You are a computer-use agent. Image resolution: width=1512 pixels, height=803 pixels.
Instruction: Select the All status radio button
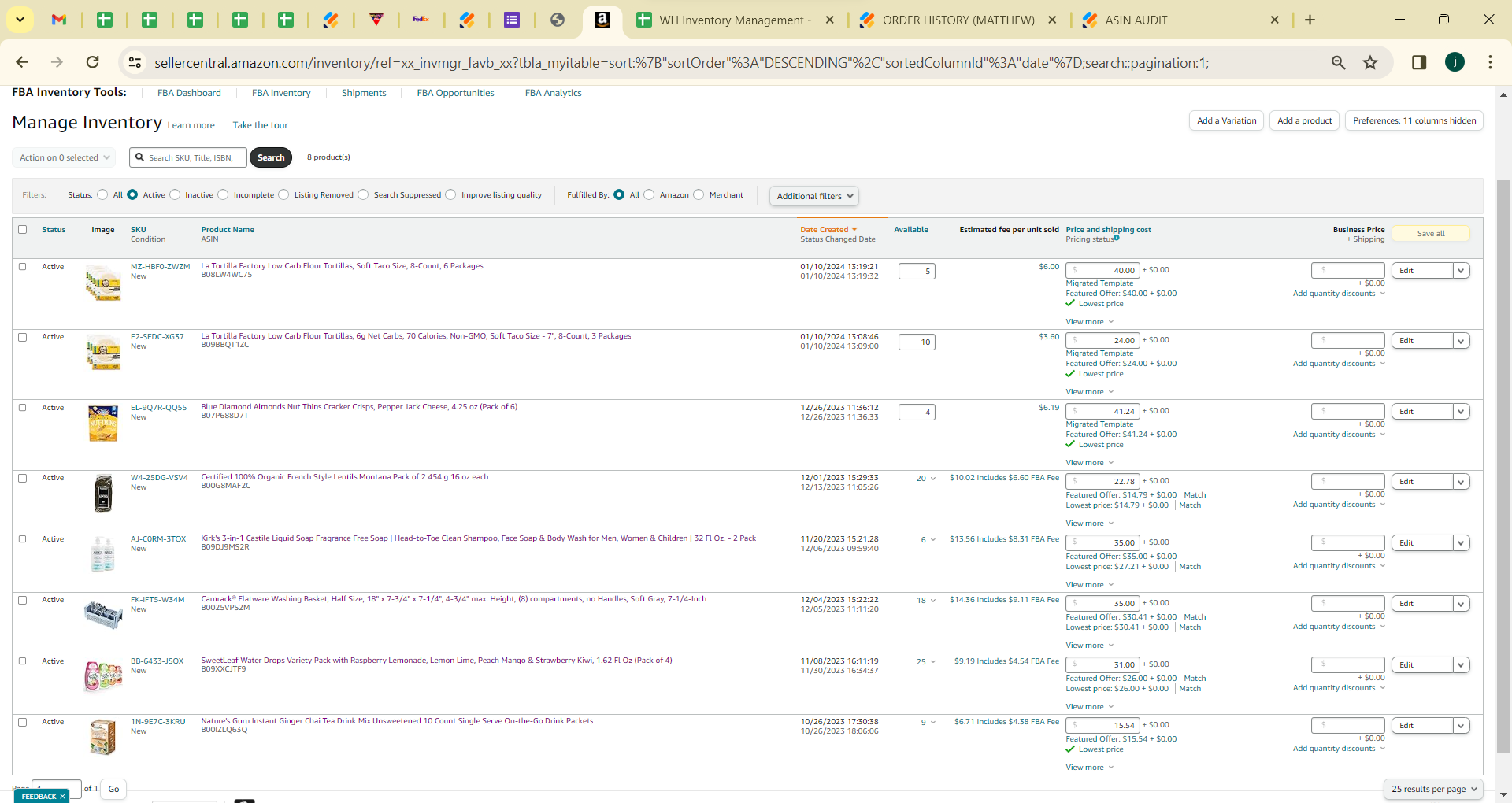click(x=102, y=194)
